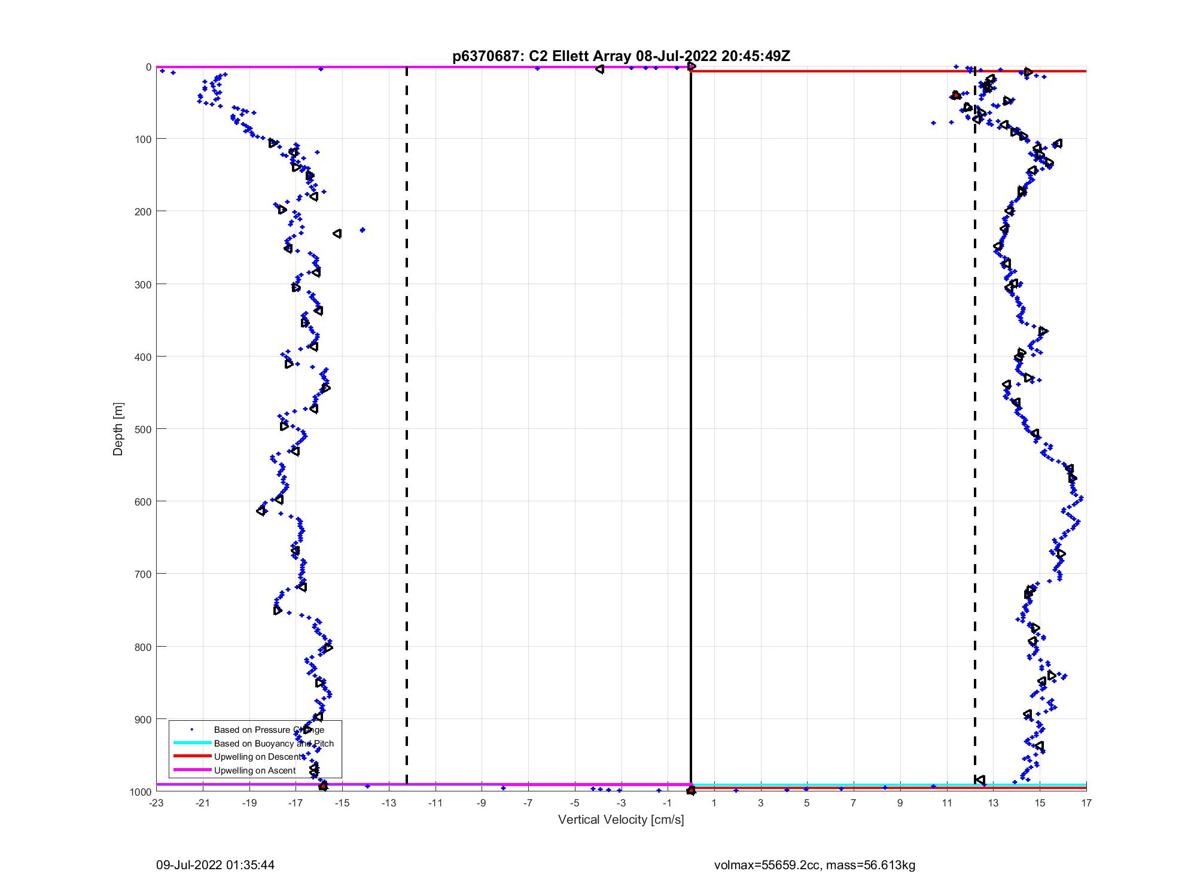Click depth tick label '200'
This screenshot has height=889, width=1200.
[x=143, y=212]
